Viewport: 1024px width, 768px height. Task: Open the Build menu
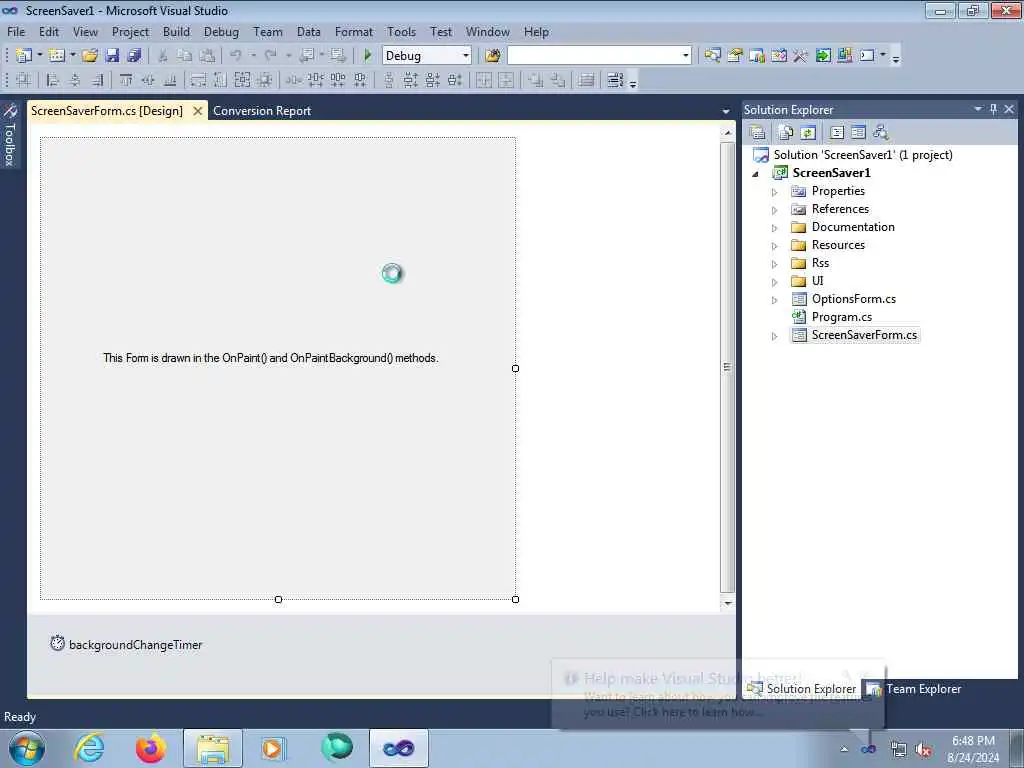(176, 31)
